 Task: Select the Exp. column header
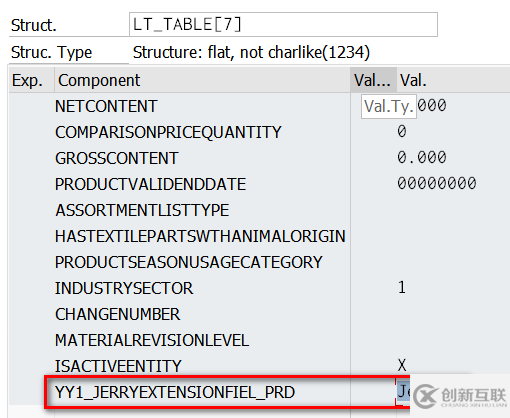[31, 80]
